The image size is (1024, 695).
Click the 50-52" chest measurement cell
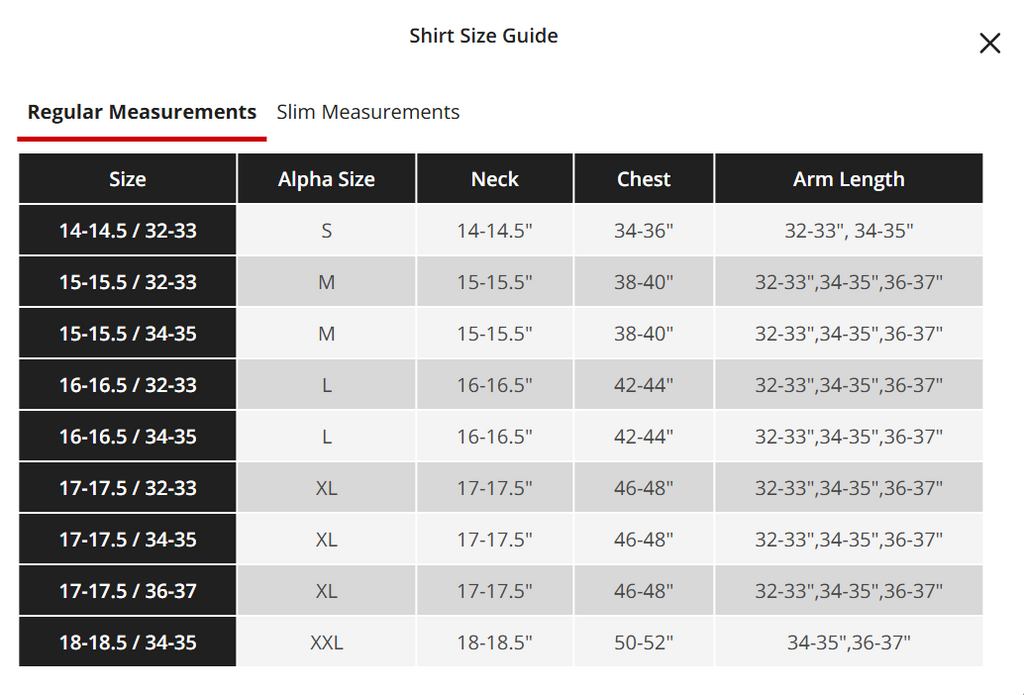(644, 642)
